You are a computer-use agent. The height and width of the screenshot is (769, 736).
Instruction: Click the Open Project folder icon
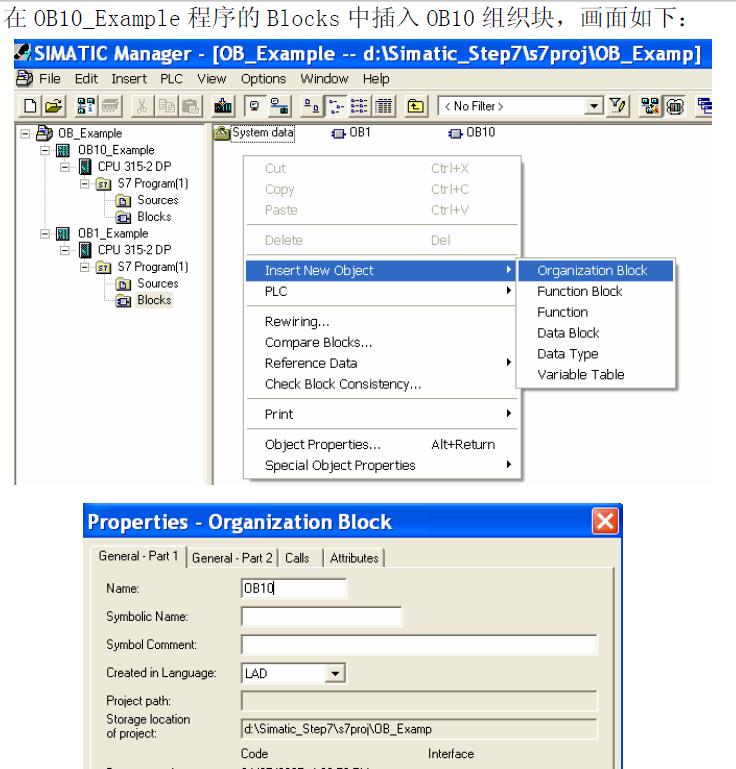[53, 106]
